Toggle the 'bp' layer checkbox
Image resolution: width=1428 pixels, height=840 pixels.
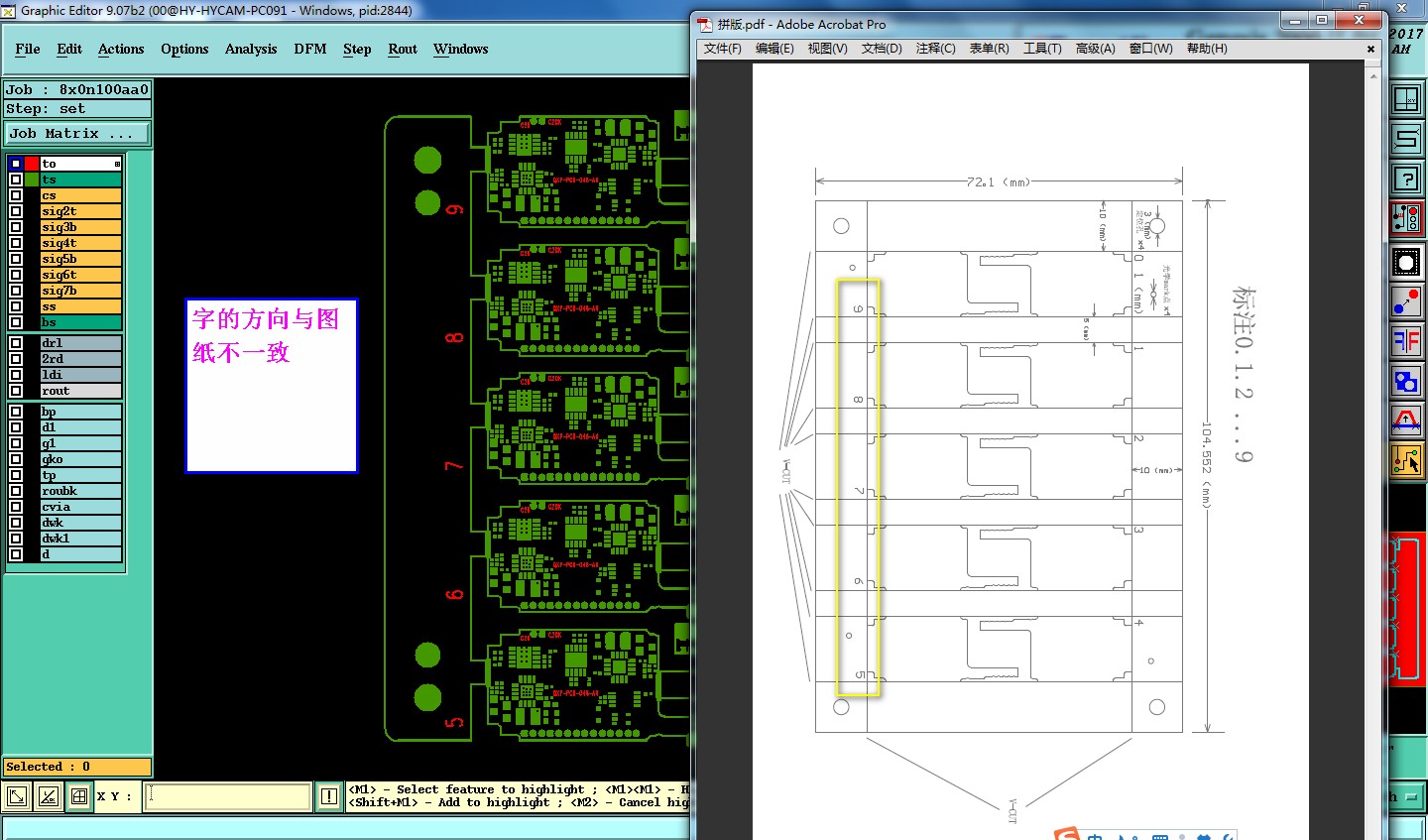(16, 412)
